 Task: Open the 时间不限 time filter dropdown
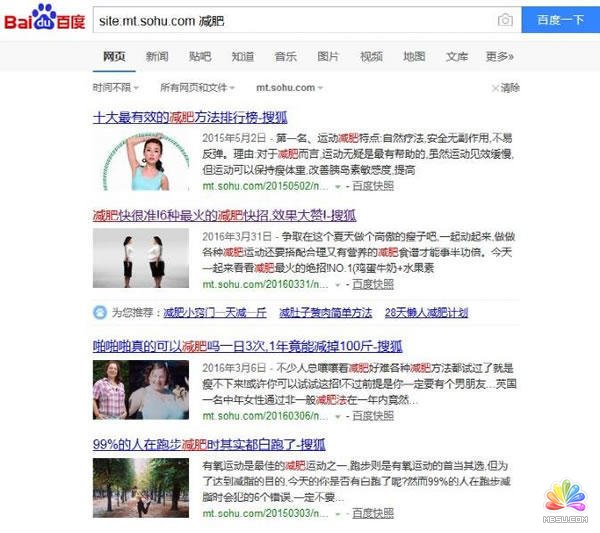tap(115, 88)
